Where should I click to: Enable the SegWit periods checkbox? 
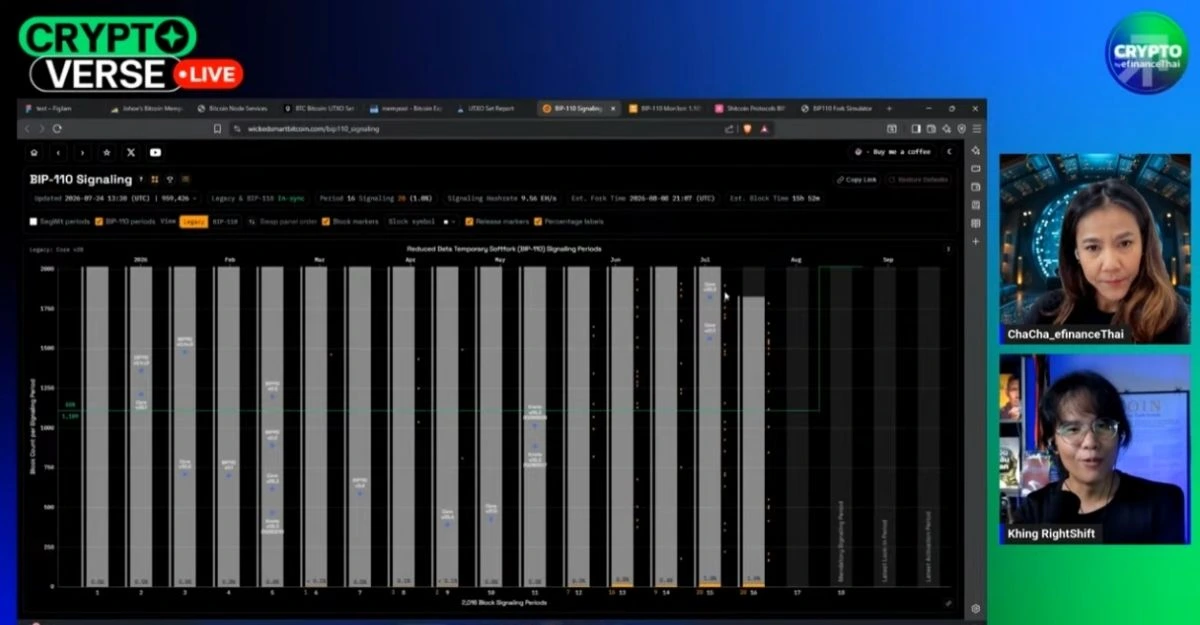coord(34,221)
